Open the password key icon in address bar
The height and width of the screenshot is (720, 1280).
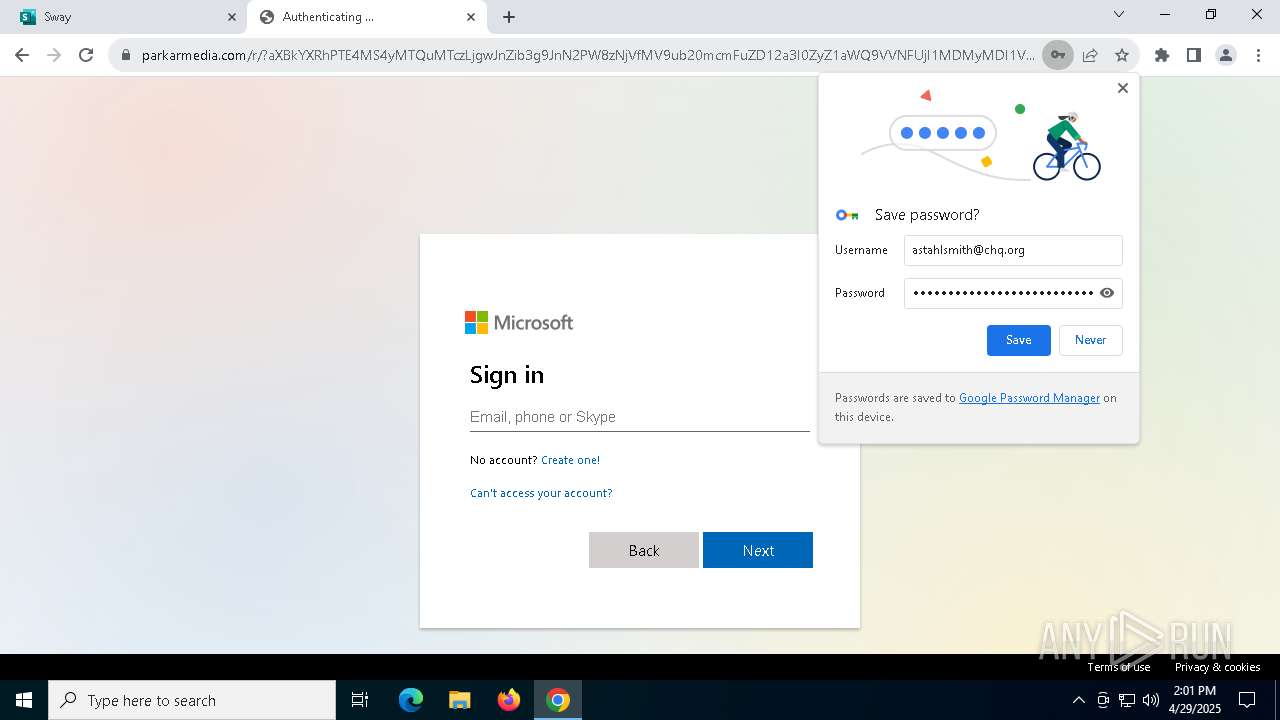(1057, 55)
